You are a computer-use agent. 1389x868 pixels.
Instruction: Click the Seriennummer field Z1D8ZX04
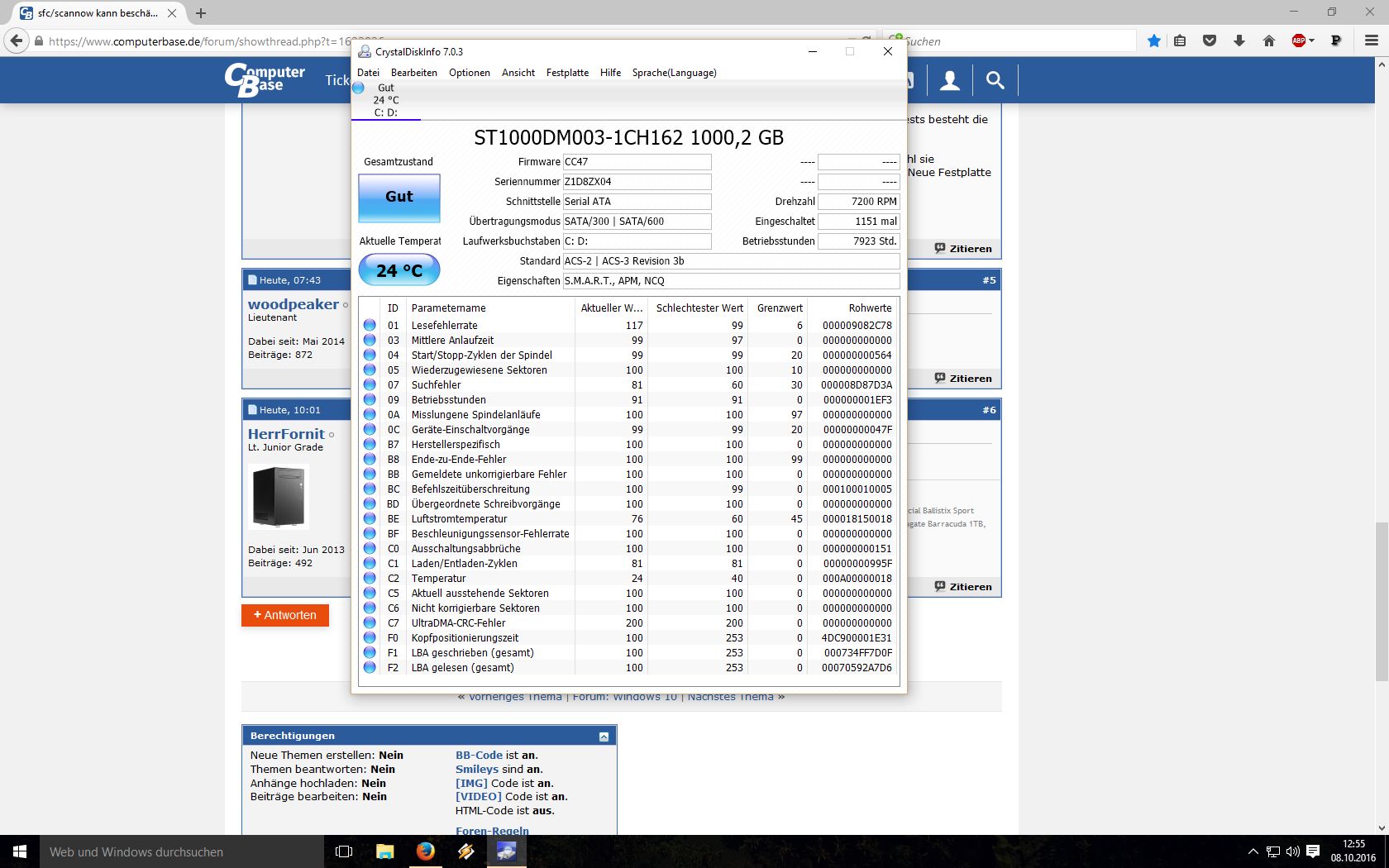637,182
